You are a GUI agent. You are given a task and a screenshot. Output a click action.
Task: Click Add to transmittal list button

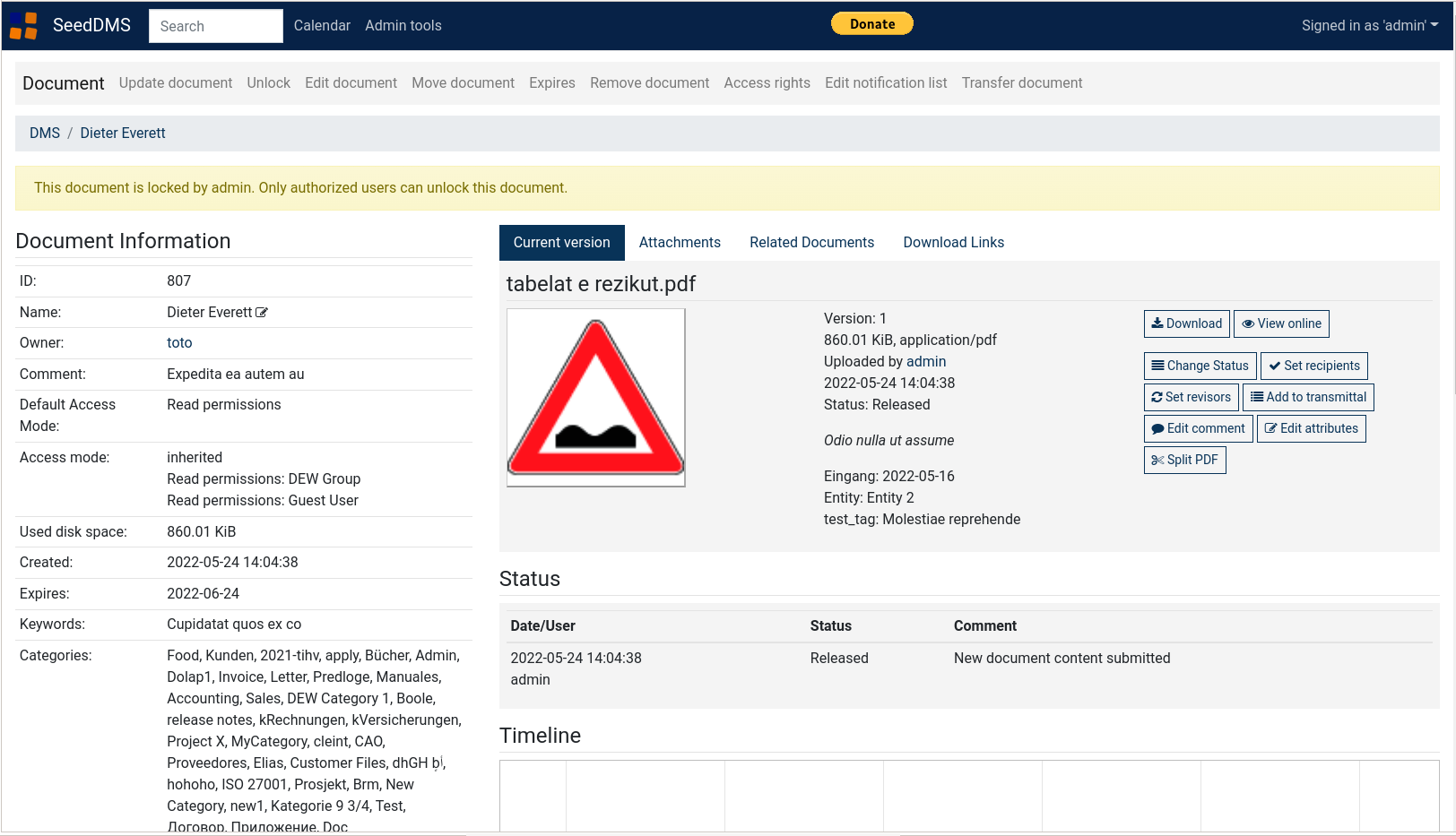[1307, 397]
